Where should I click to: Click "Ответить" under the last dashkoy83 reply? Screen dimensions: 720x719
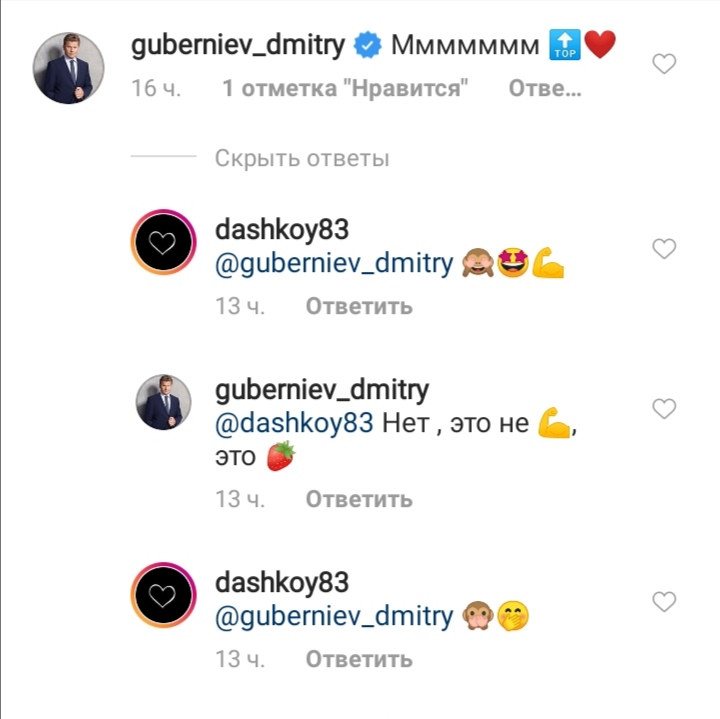[359, 659]
